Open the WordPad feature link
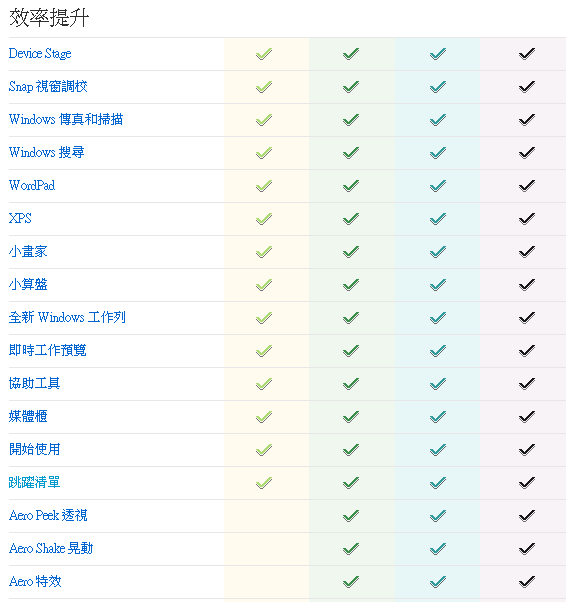 (x=32, y=185)
